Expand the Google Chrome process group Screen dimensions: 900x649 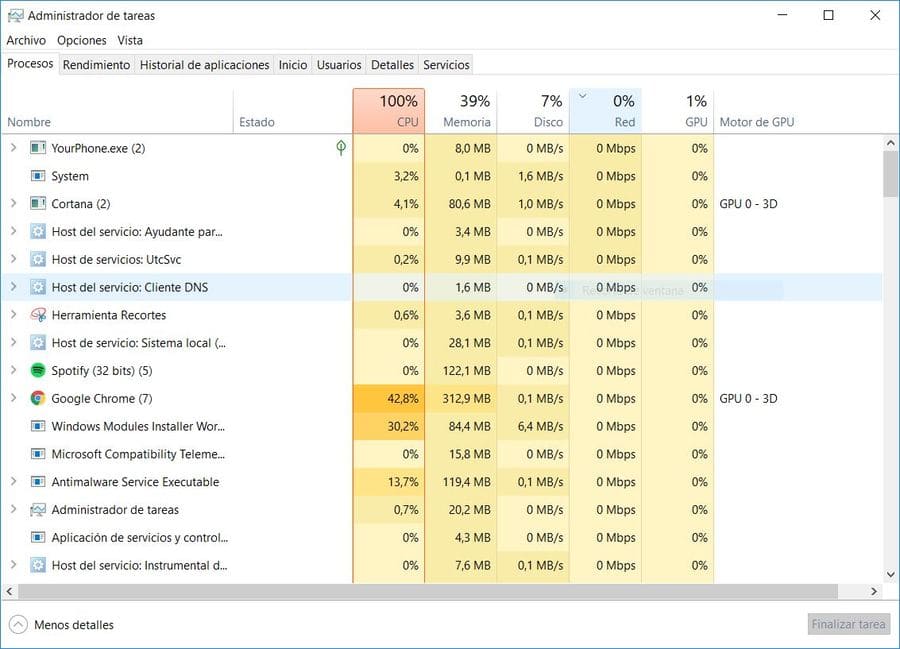[13, 399]
